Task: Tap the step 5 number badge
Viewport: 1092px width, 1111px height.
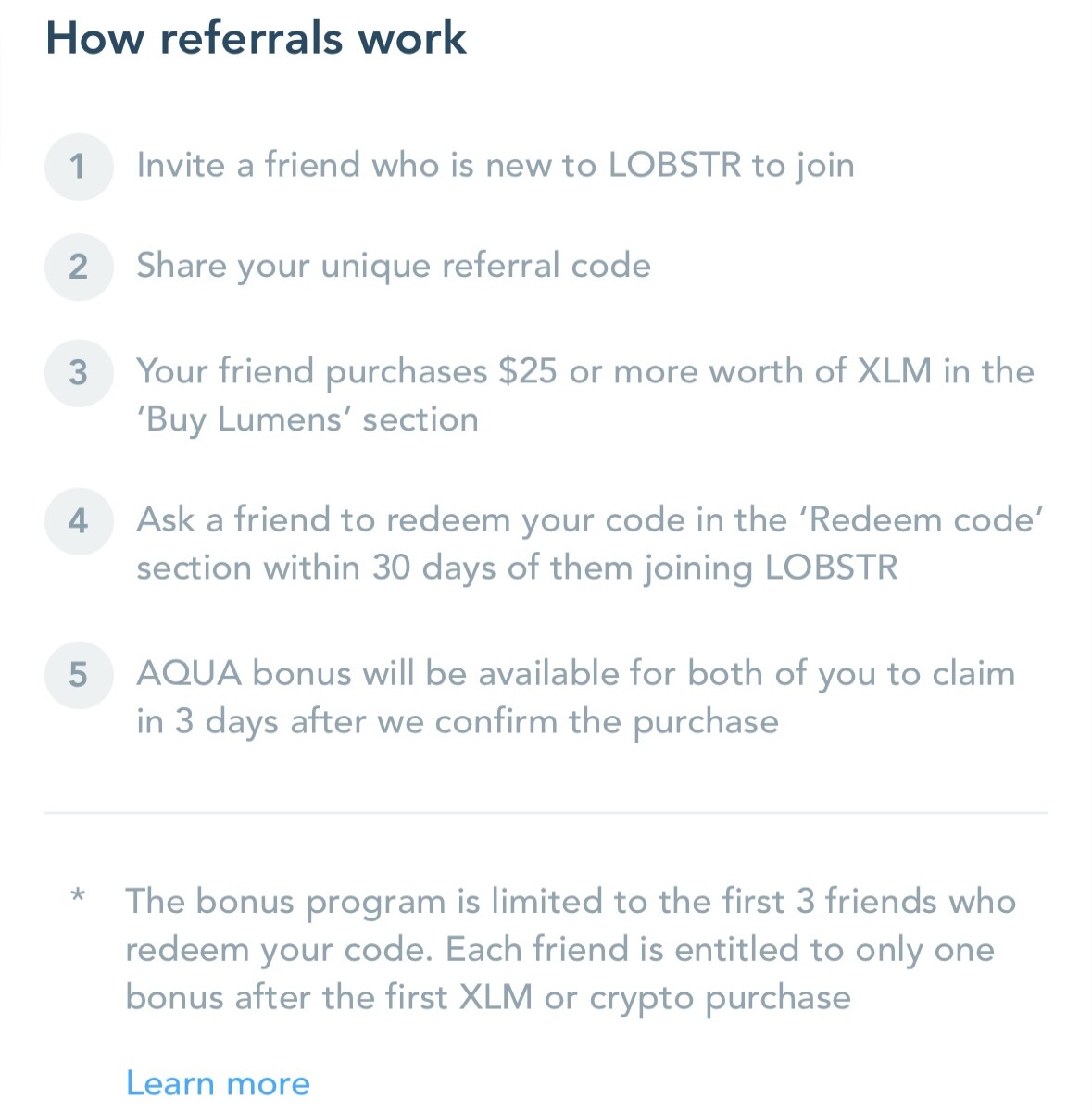Action: (79, 675)
